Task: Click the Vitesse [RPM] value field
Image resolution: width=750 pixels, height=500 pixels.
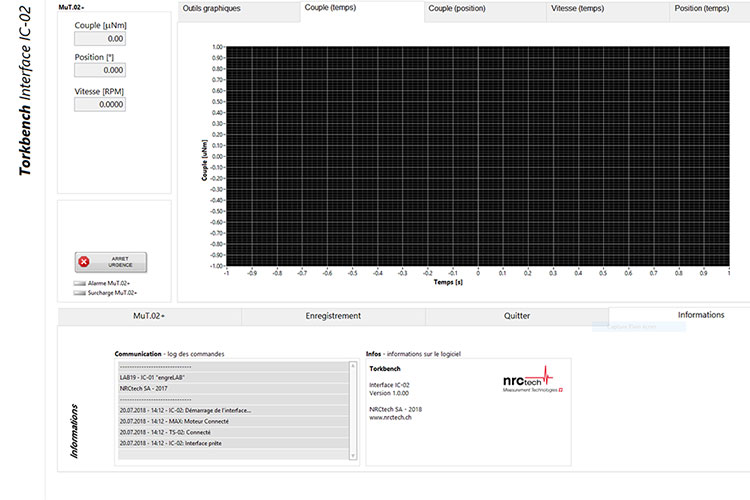Action: pyautogui.click(x=100, y=104)
